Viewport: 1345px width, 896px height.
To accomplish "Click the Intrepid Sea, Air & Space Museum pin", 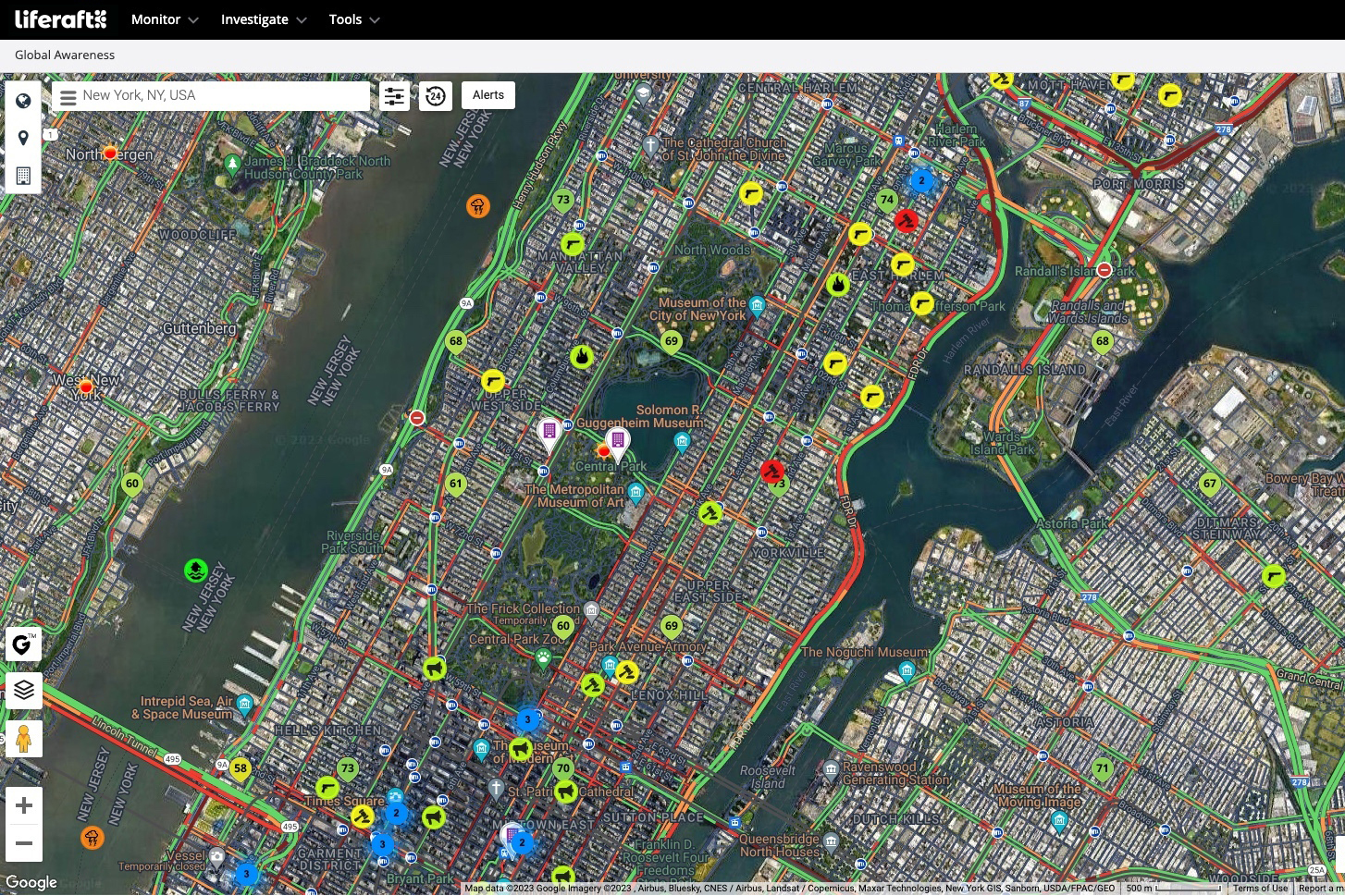I will [244, 706].
